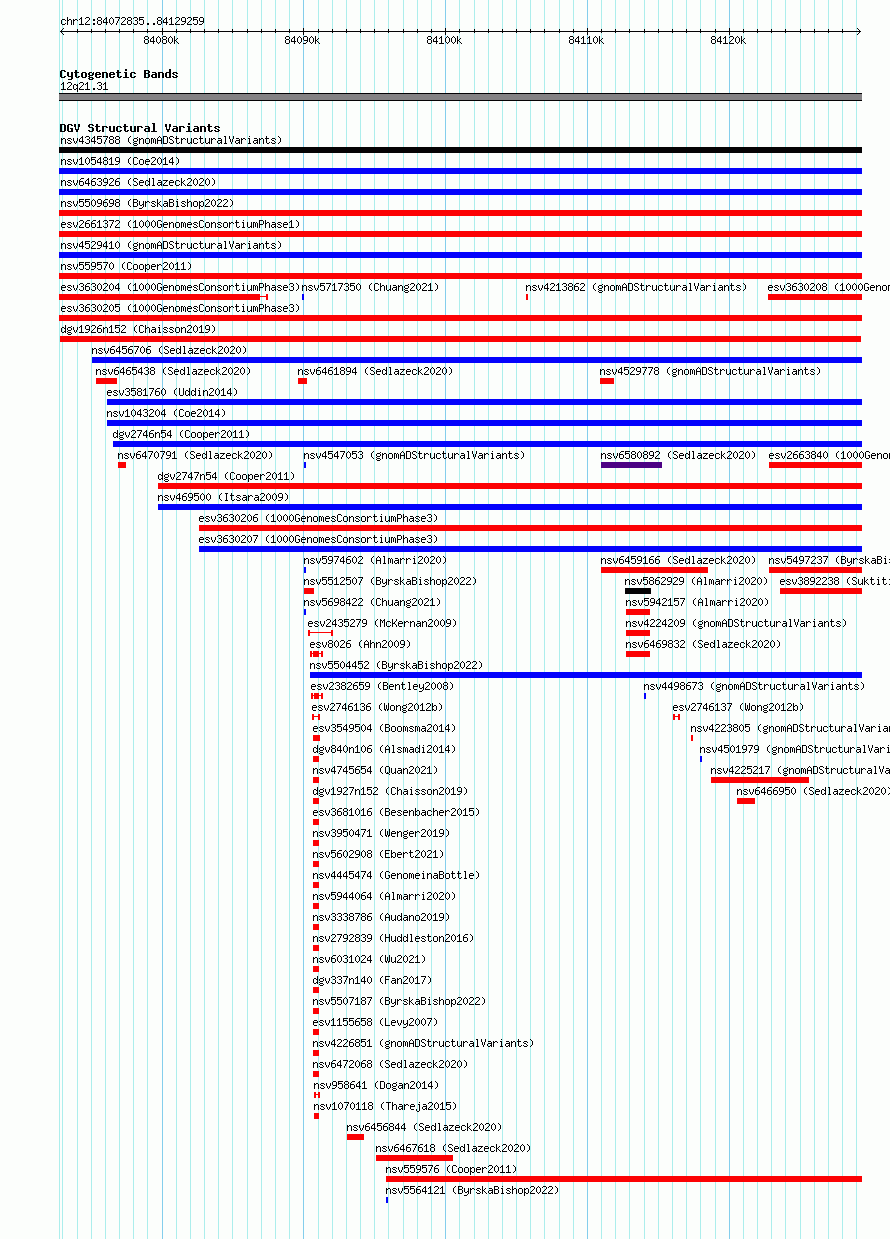Select nsv4213862 gnomAD variant label
The width and height of the screenshot is (890, 1239).
click(x=636, y=287)
